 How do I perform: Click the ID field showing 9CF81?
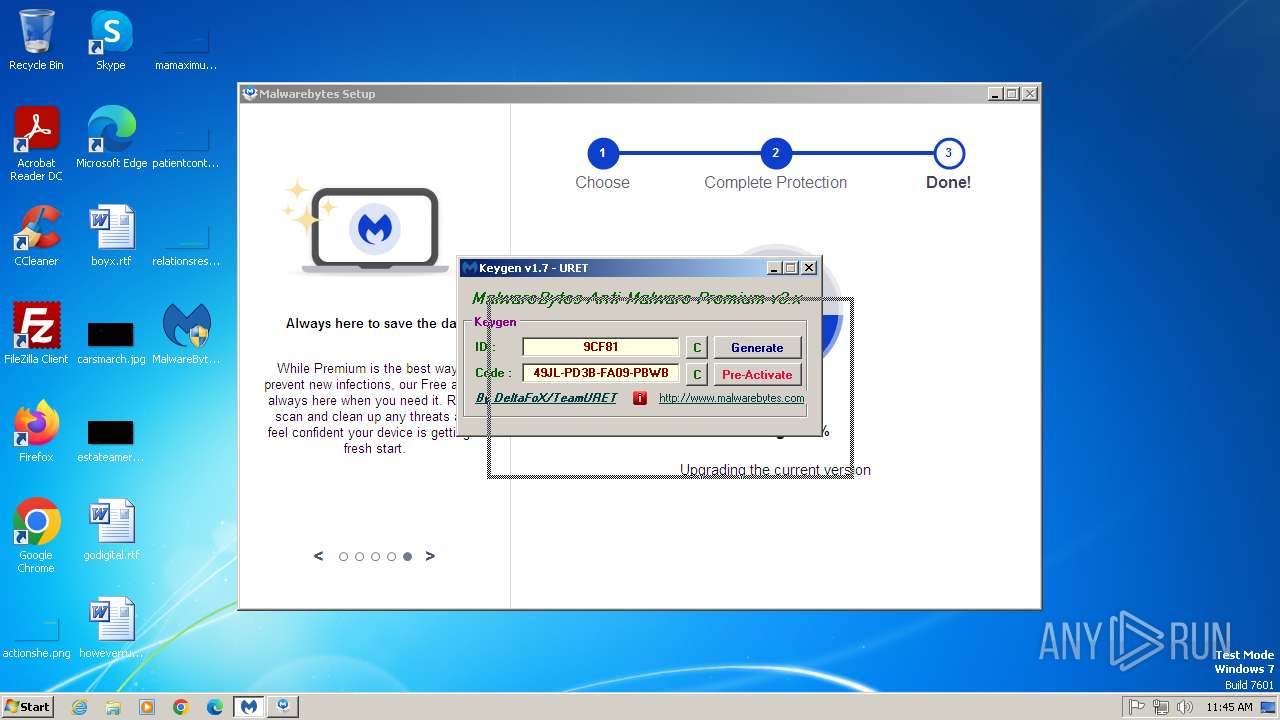pos(601,347)
